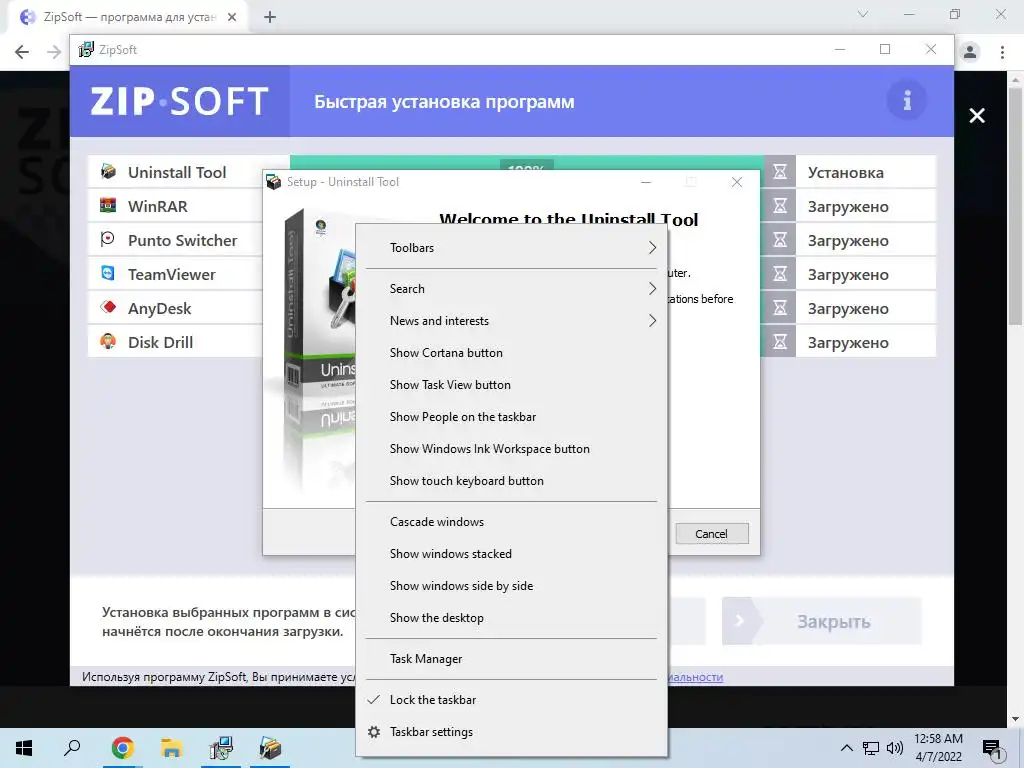Open the Chrome tab search dropdown

point(863,14)
